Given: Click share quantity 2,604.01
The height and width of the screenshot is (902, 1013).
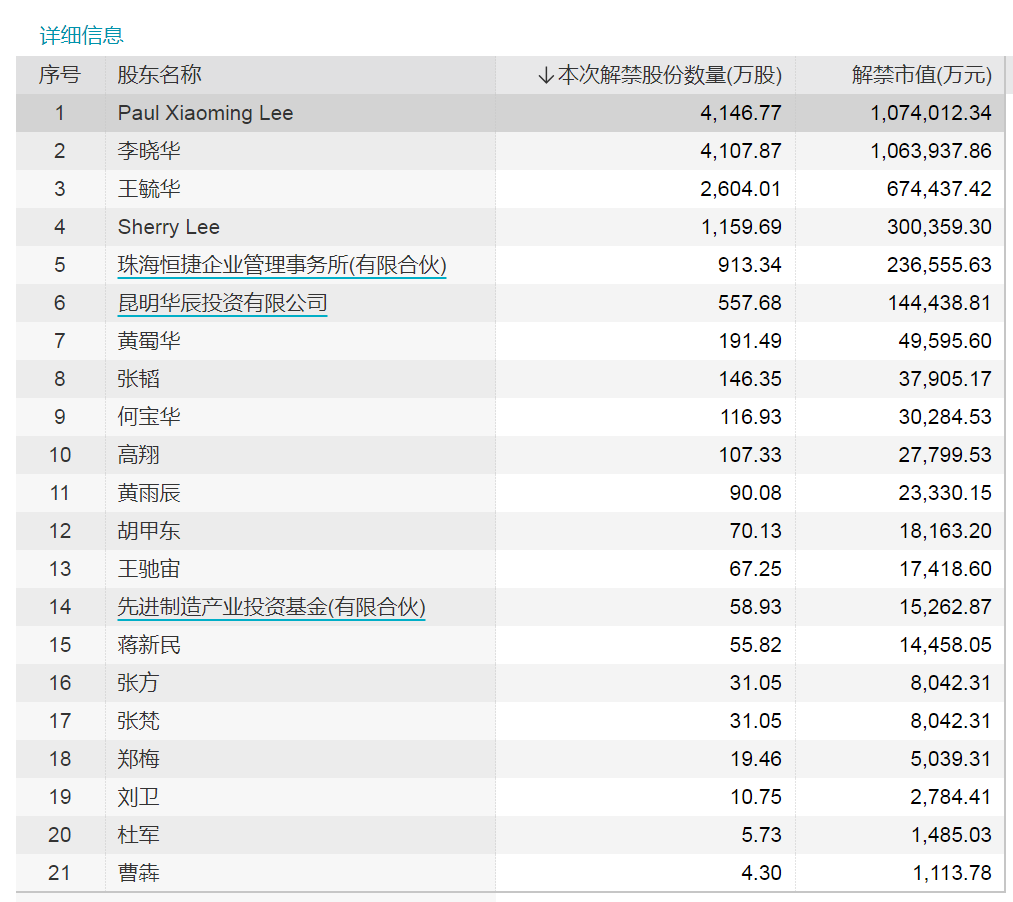Looking at the screenshot, I should pyautogui.click(x=741, y=189).
